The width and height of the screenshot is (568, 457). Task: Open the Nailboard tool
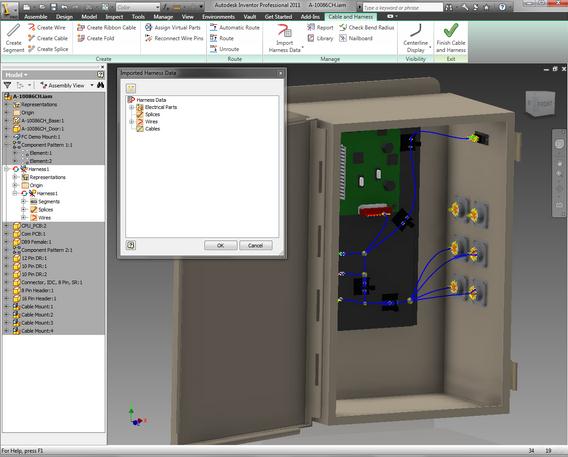tap(356, 38)
